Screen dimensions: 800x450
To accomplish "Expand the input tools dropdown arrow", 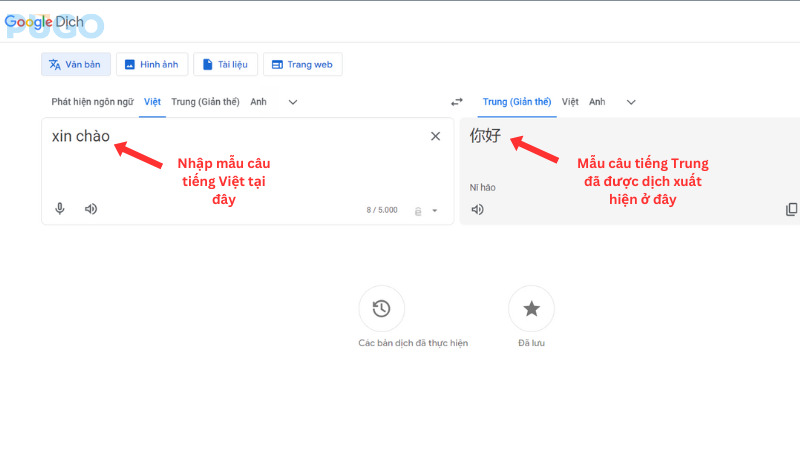I will pos(435,210).
